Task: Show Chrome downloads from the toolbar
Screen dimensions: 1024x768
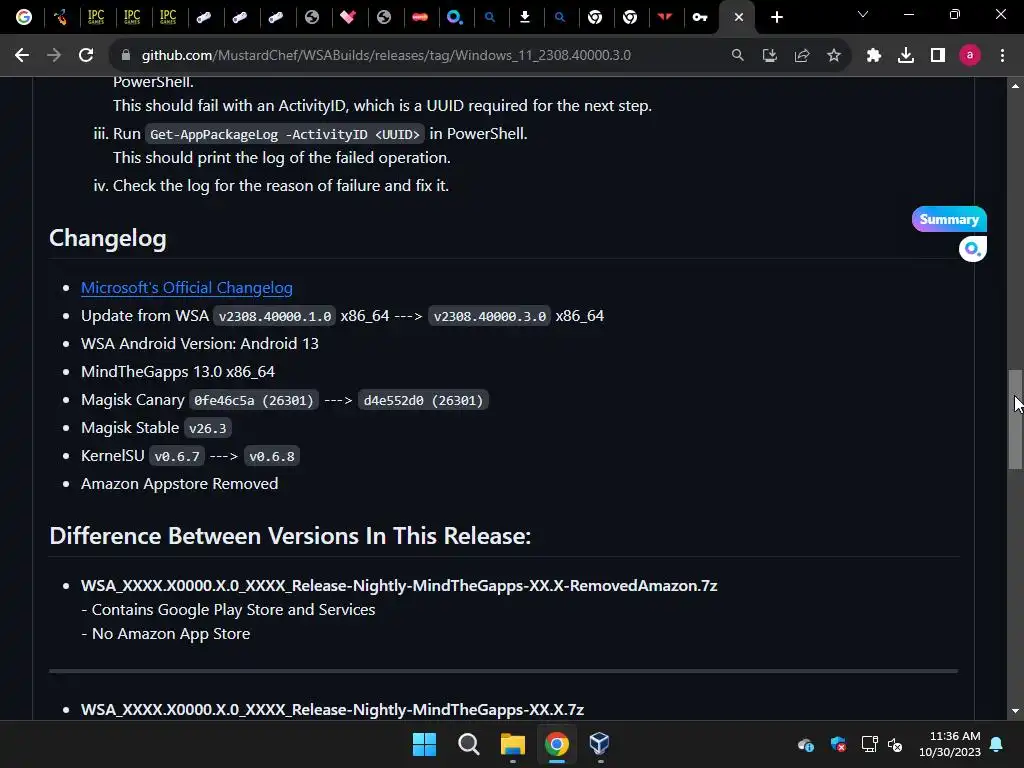Action: (x=906, y=56)
